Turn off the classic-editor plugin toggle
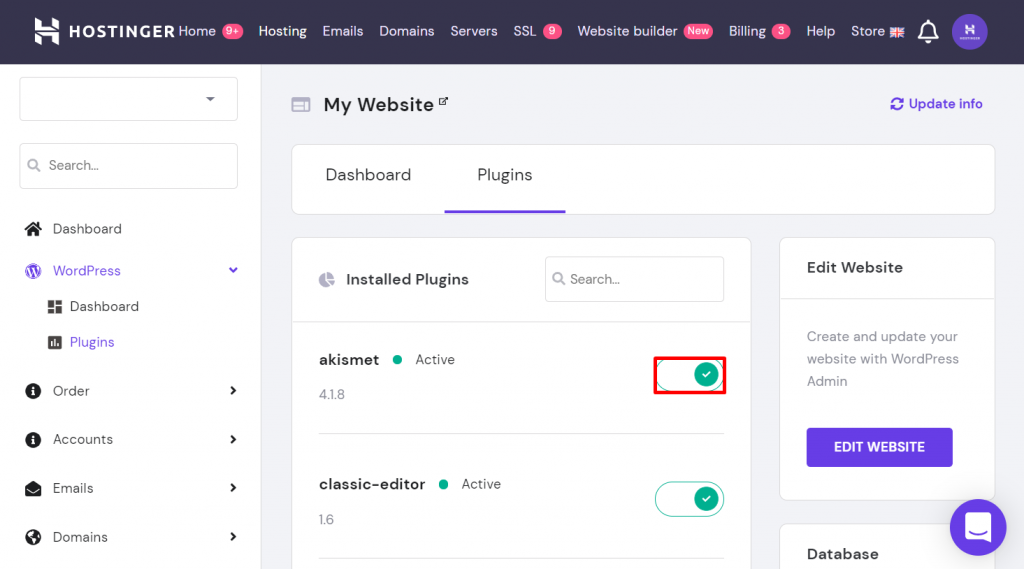Screen dimensions: 1024x569 point(690,499)
